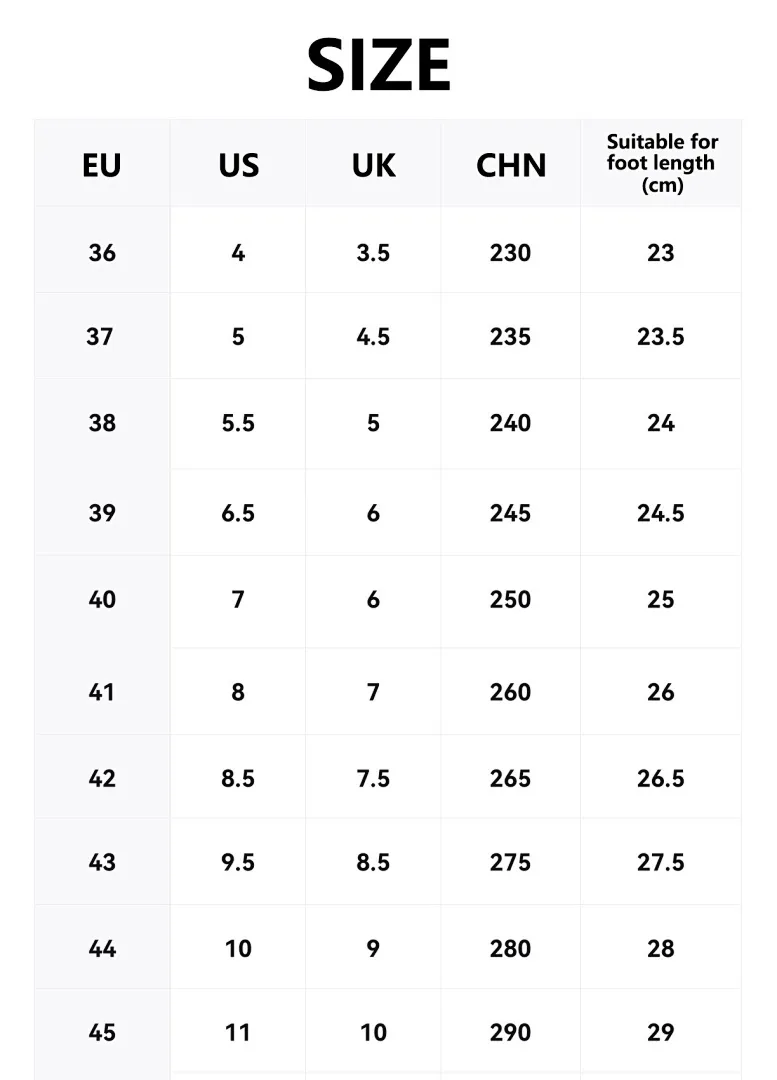
Task: Click the UK column header
Action: (373, 165)
